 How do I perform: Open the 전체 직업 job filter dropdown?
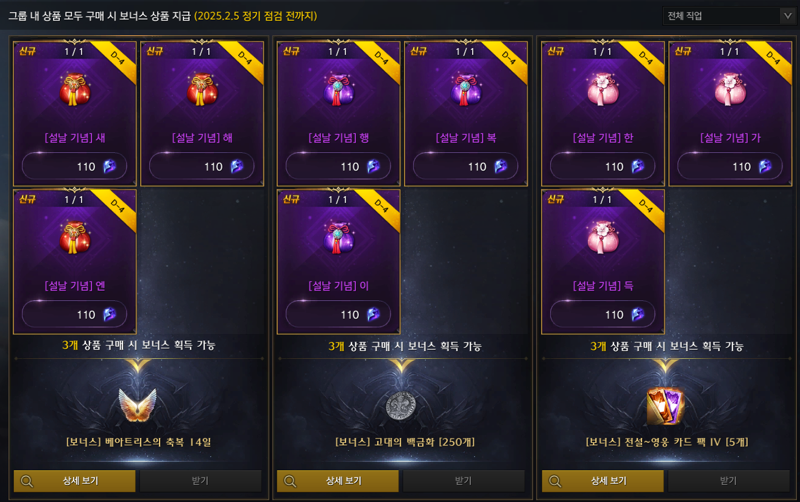pyautogui.click(x=728, y=16)
